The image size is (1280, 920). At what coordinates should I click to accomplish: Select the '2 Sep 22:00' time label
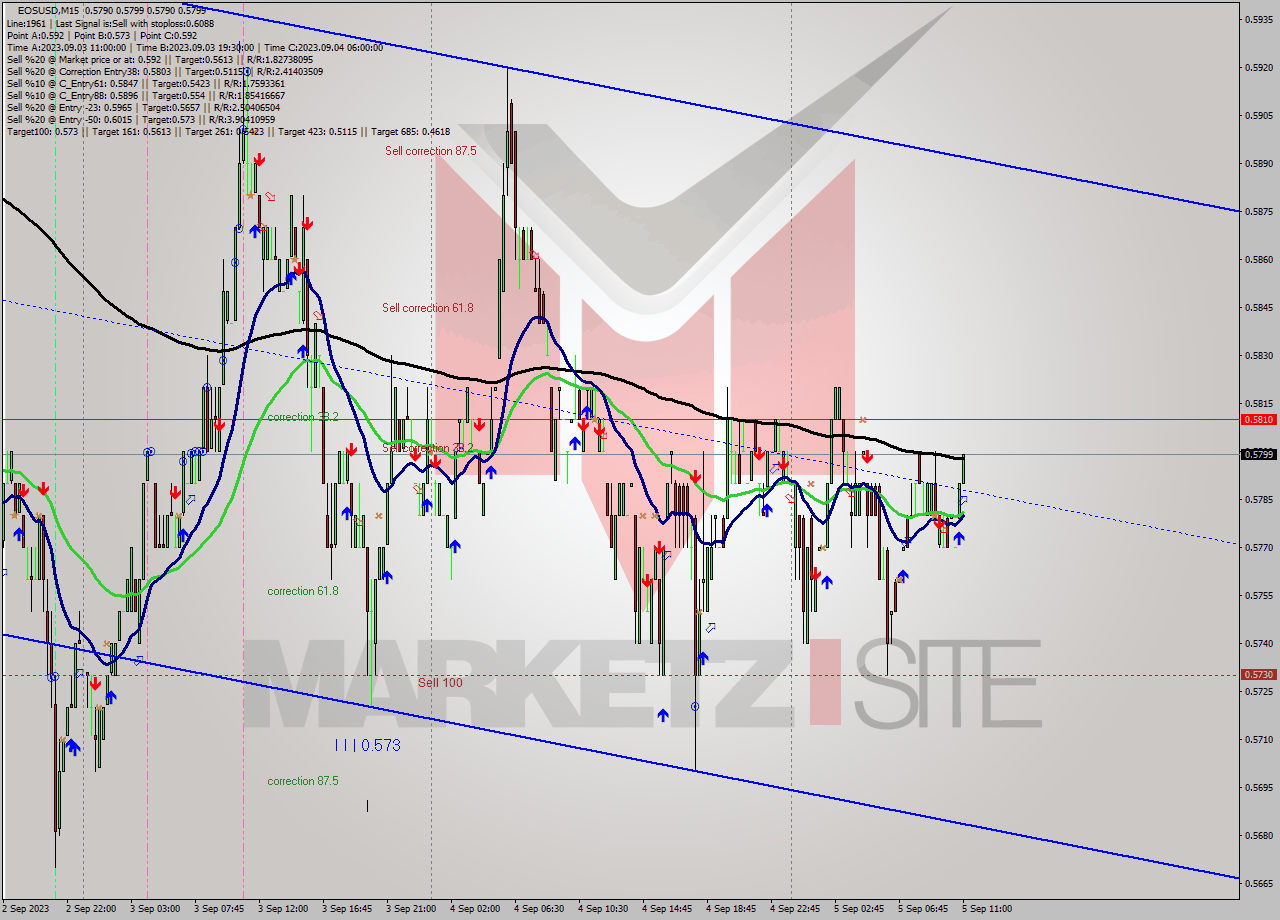point(90,909)
